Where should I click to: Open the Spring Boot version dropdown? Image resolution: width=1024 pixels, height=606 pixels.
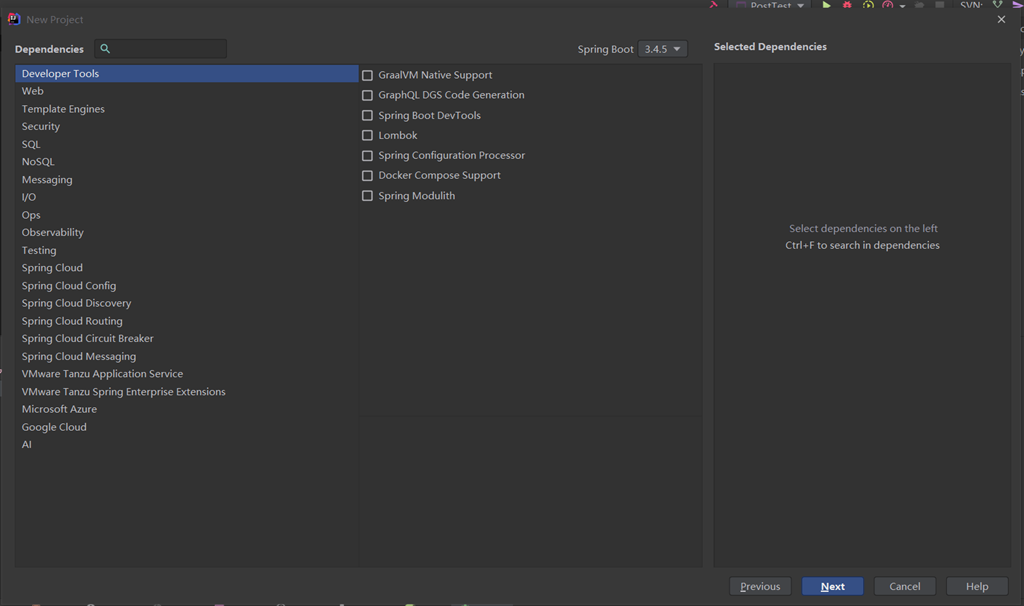662,49
